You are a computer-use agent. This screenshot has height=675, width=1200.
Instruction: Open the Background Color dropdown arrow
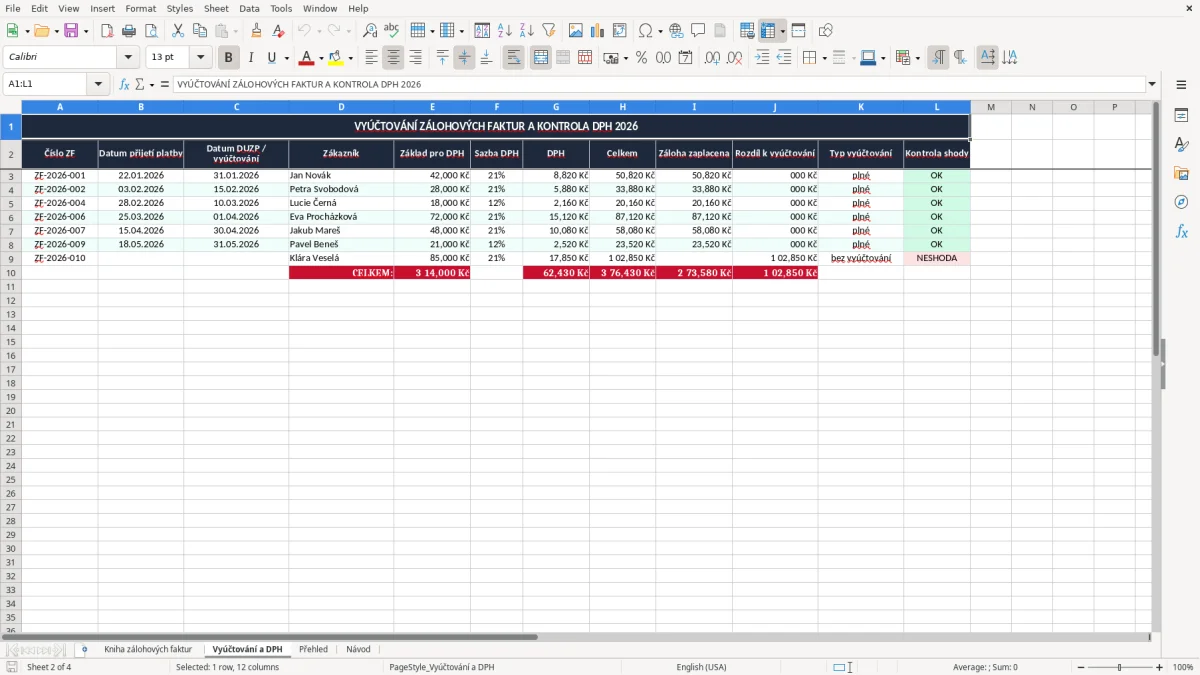[x=350, y=58]
